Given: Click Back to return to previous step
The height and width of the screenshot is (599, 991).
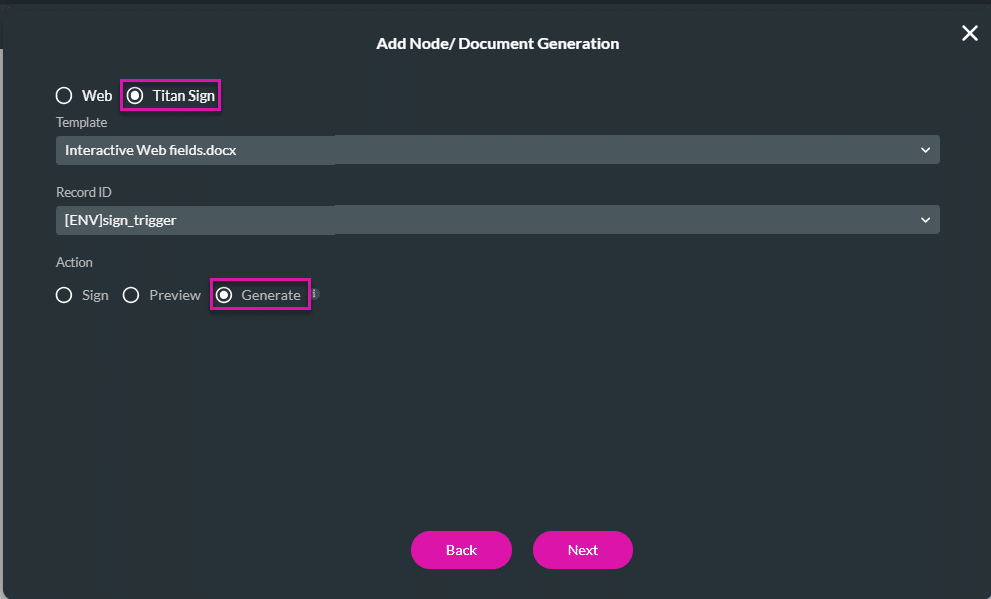Looking at the screenshot, I should (x=461, y=550).
